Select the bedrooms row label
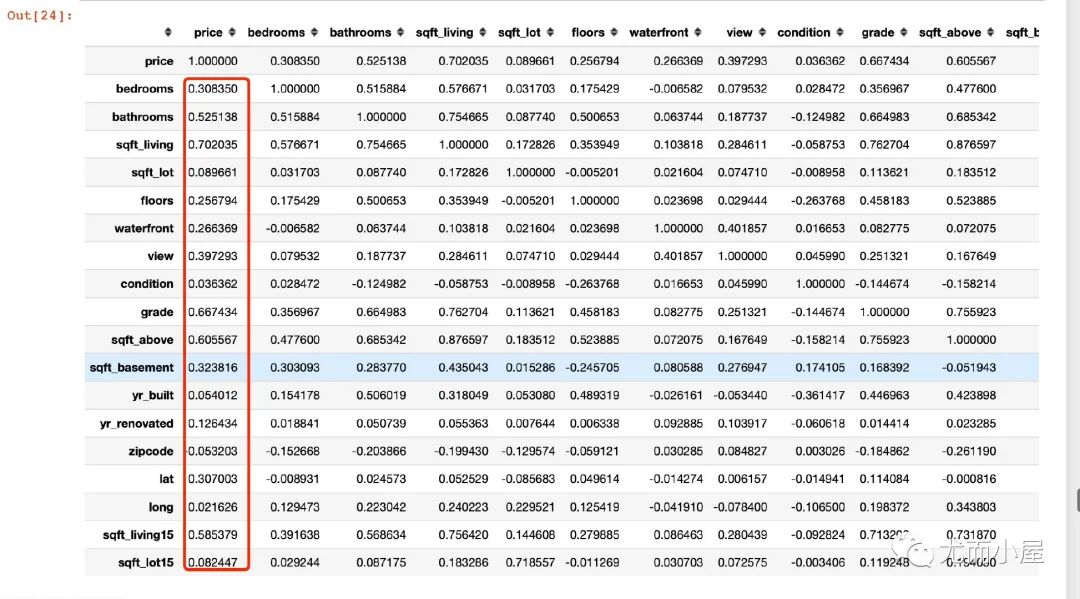Image resolution: width=1080 pixels, height=599 pixels. pos(145,89)
